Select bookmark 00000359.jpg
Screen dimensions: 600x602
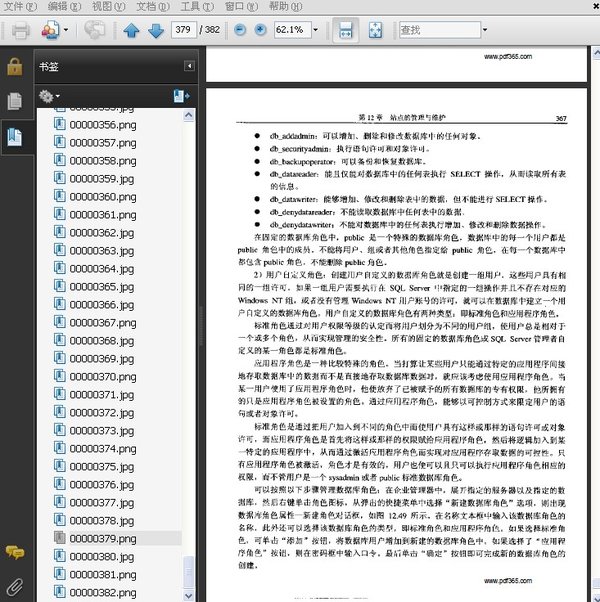click(102, 179)
